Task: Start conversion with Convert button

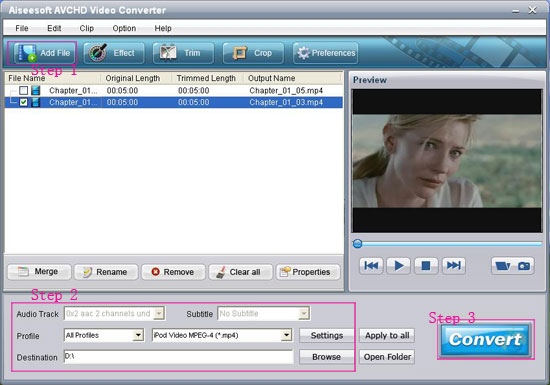Action: [485, 339]
